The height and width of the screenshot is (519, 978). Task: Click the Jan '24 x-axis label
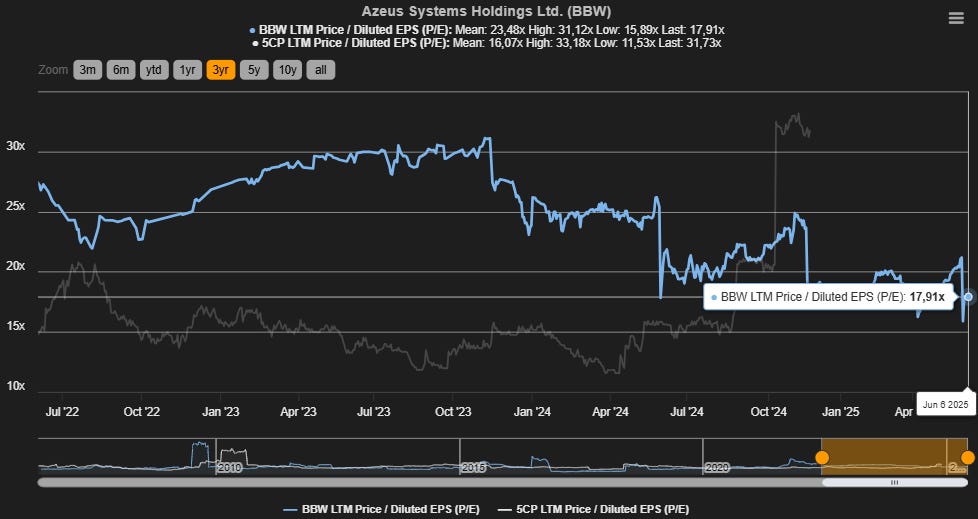(x=532, y=412)
